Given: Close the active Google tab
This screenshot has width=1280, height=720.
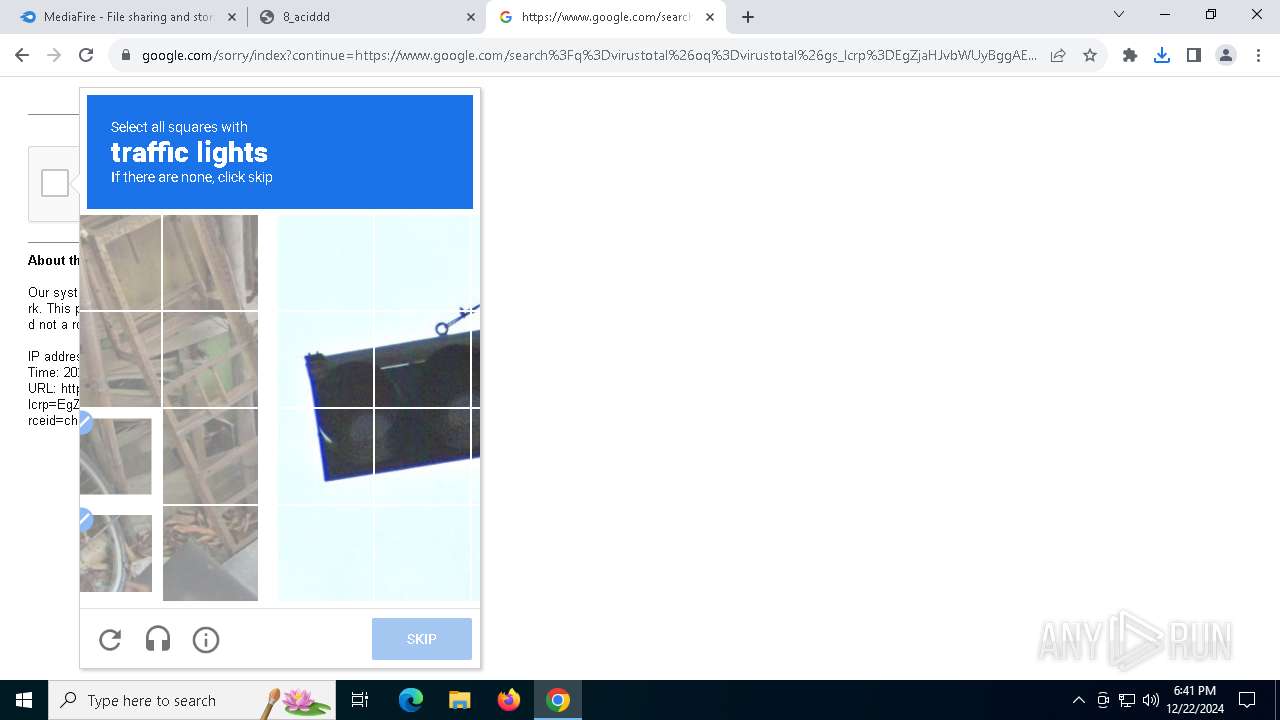Looking at the screenshot, I should coord(710,17).
